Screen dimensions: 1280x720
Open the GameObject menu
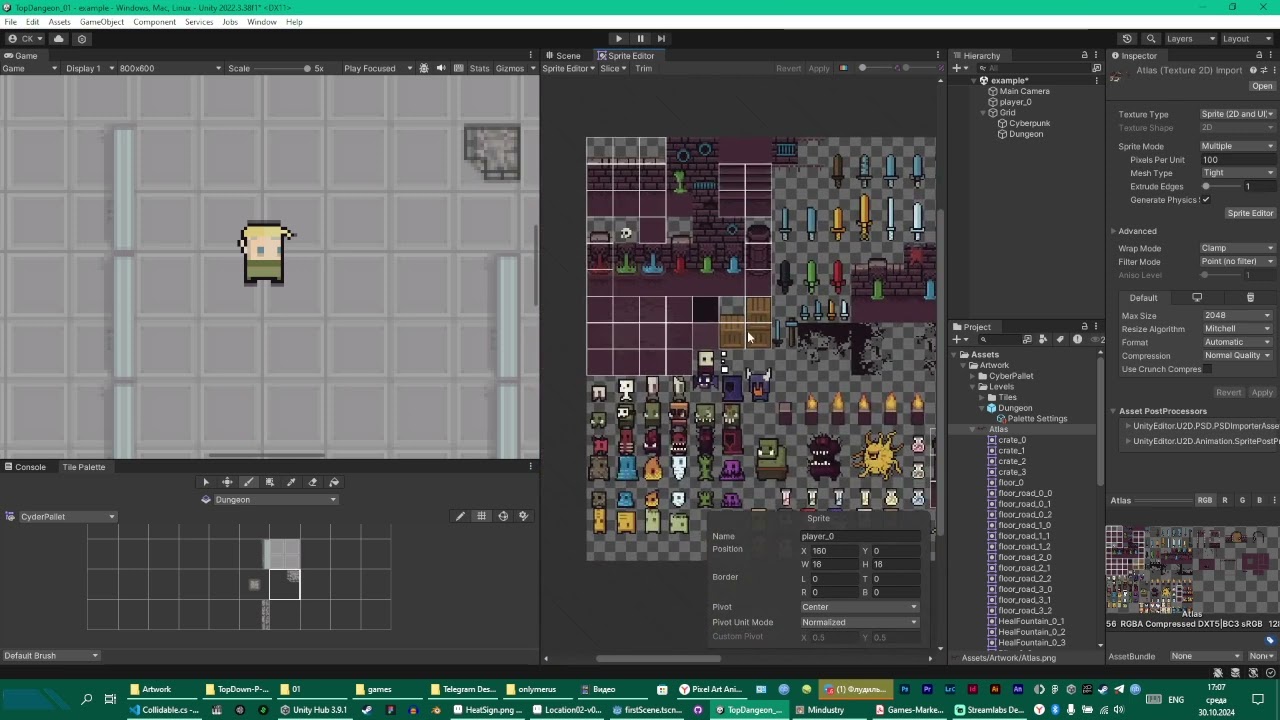pyautogui.click(x=102, y=22)
